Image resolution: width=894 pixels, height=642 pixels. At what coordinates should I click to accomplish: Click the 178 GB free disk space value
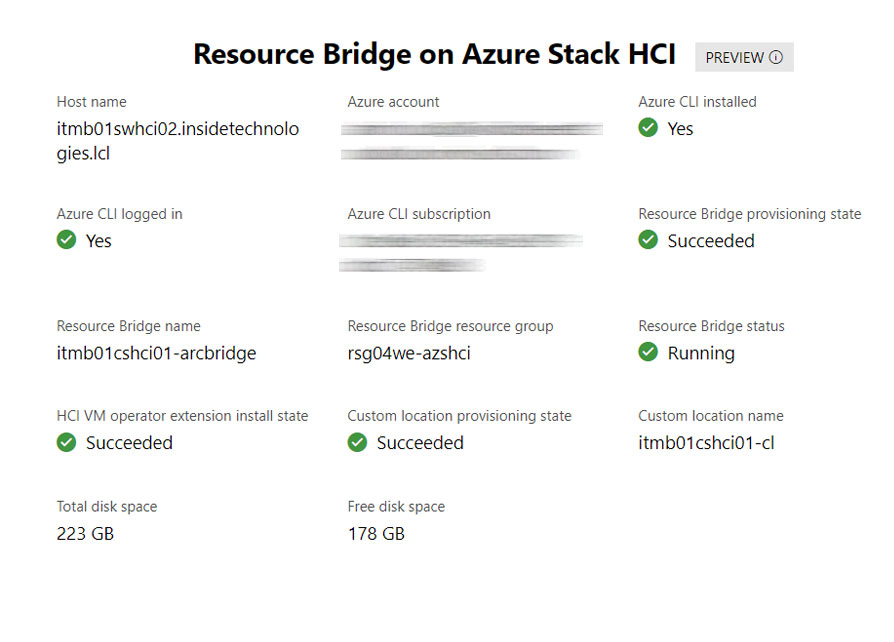click(x=376, y=534)
